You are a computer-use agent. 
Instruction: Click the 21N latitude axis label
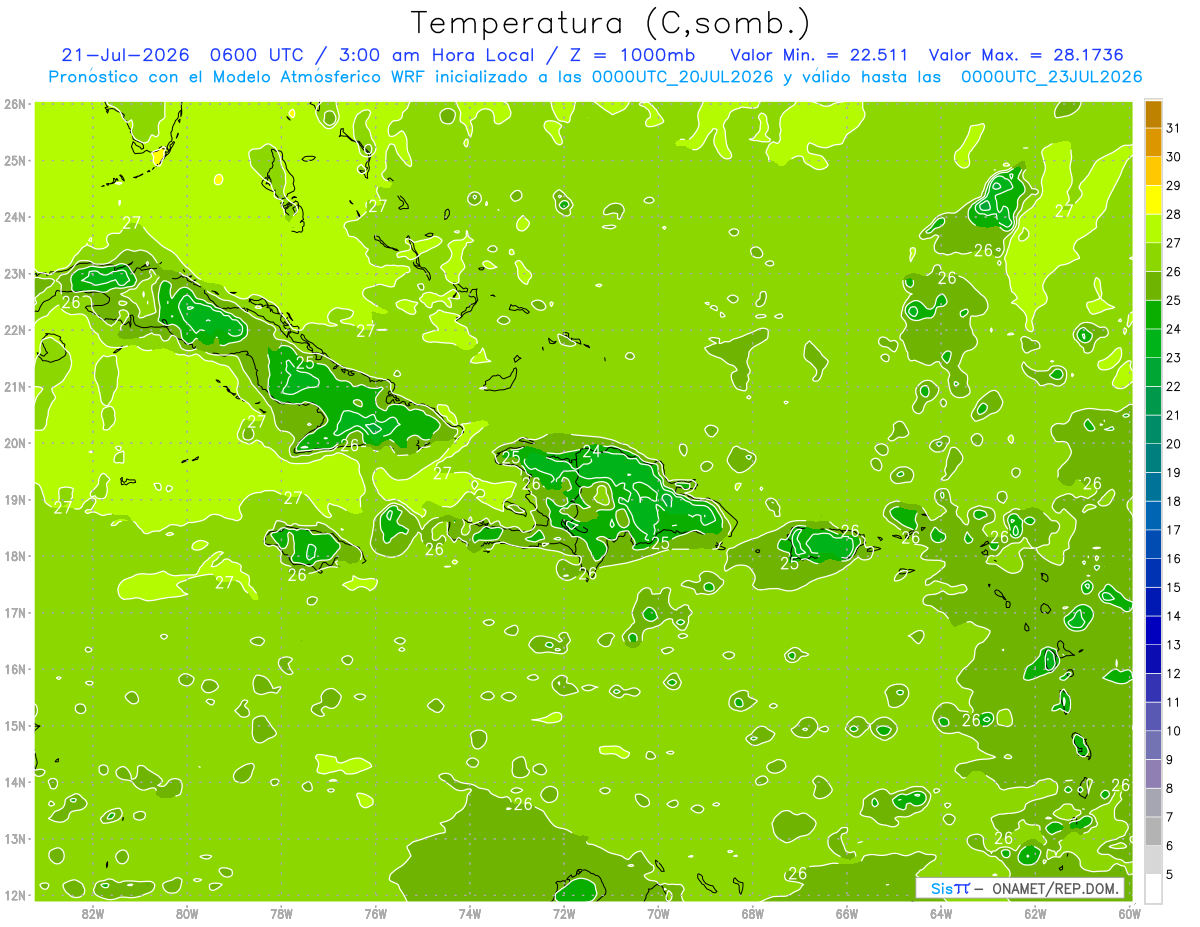point(15,386)
